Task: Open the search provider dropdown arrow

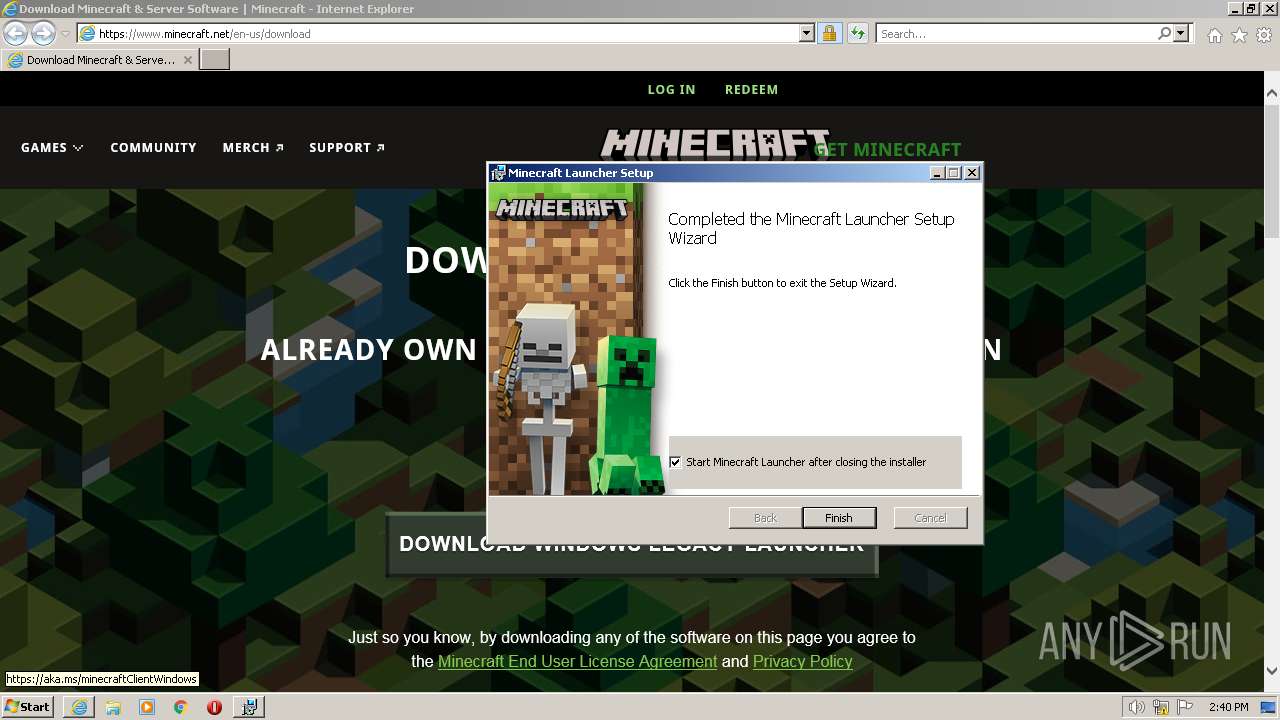Action: 1181,33
